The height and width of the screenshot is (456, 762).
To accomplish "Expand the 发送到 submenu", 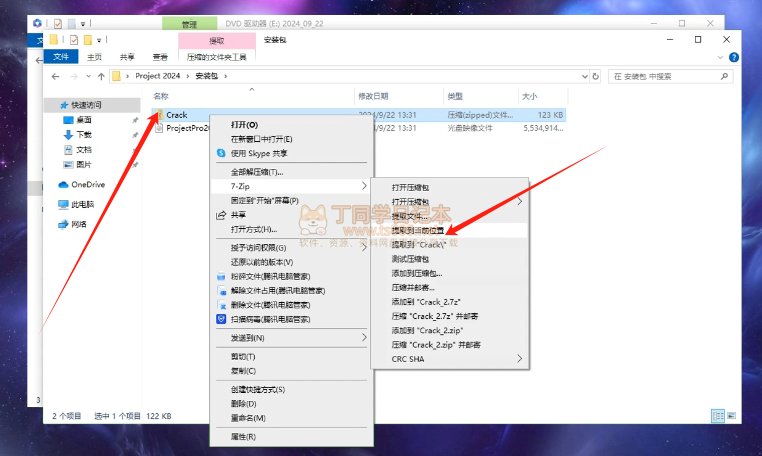I will pyautogui.click(x=364, y=338).
